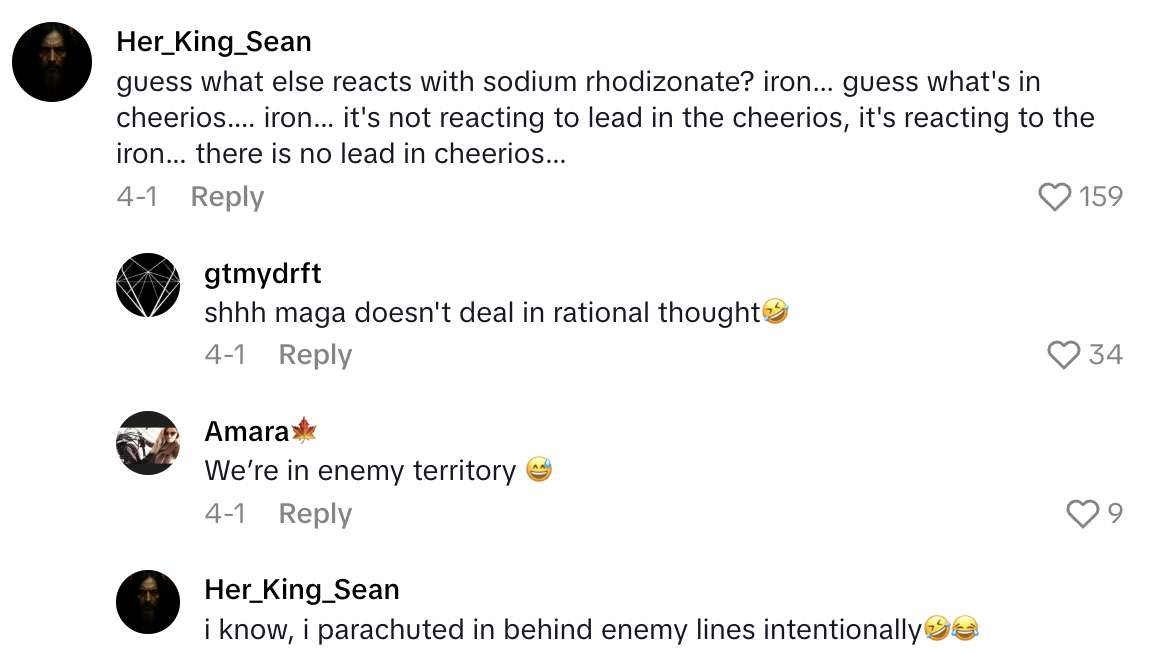Like Her_King_Sean's sodium rhodizonate comment with the heart
This screenshot has width=1160, height=652.
coord(1055,197)
